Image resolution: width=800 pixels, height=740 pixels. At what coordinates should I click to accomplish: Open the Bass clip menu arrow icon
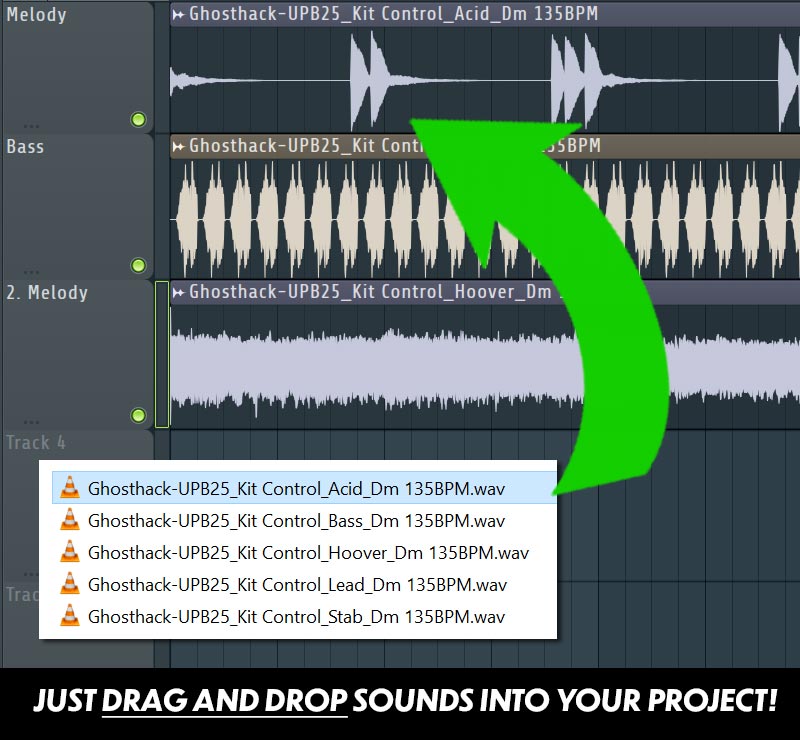(178, 147)
